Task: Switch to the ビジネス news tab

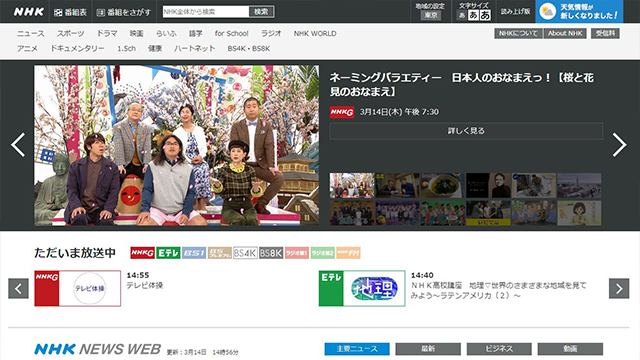Action: (499, 349)
